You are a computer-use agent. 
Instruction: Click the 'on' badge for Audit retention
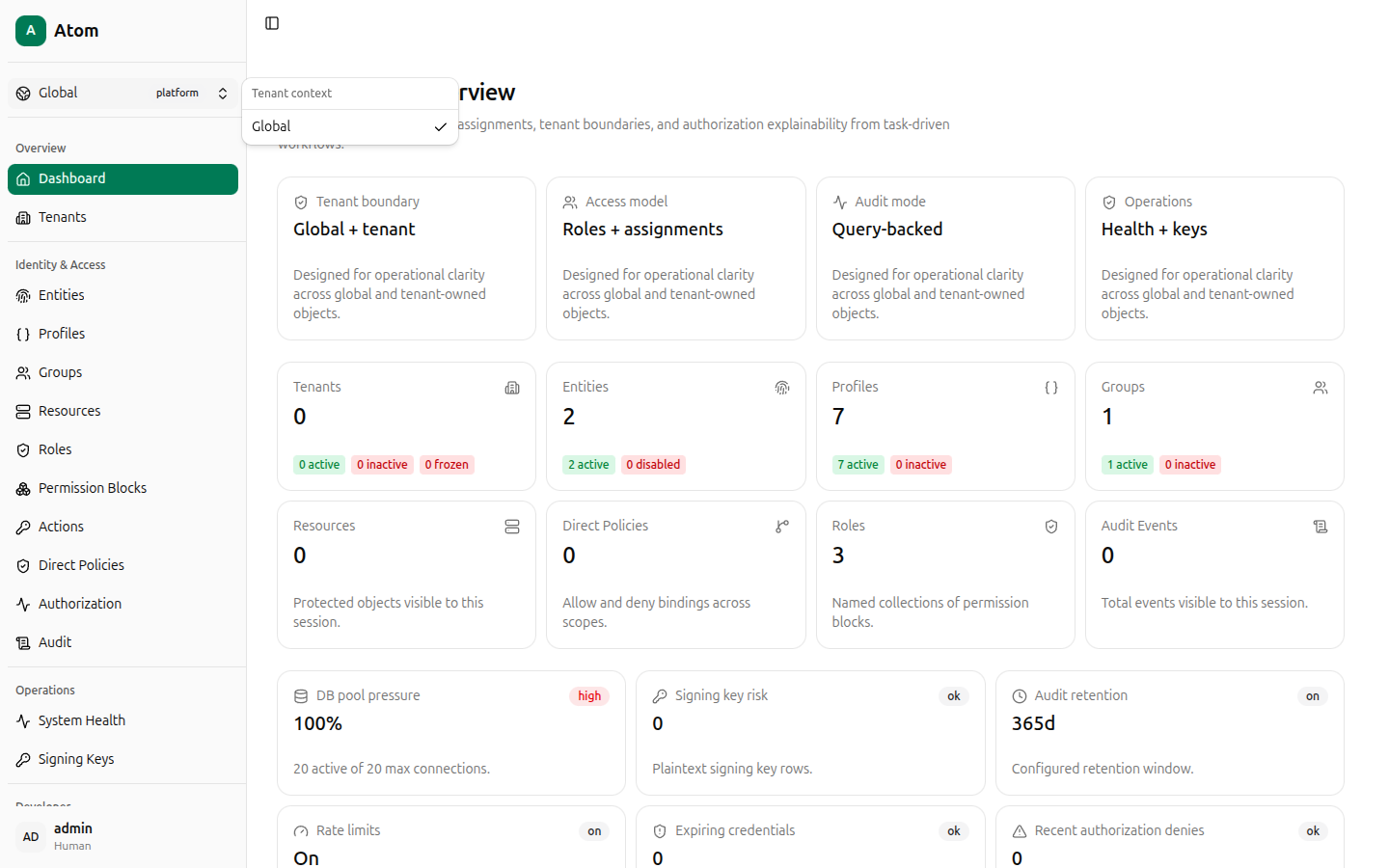[1313, 696]
